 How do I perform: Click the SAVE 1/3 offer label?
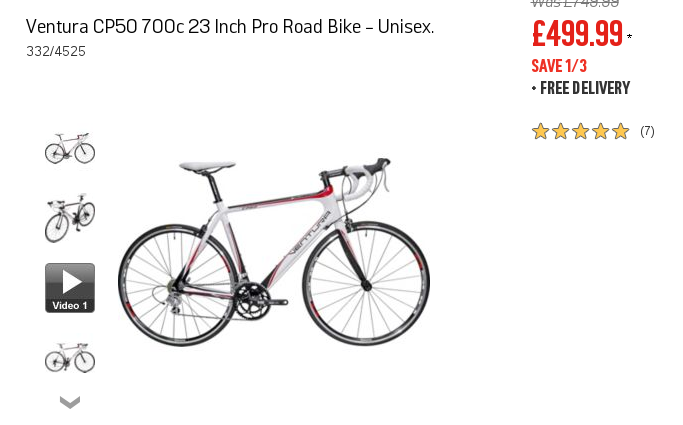click(559, 66)
